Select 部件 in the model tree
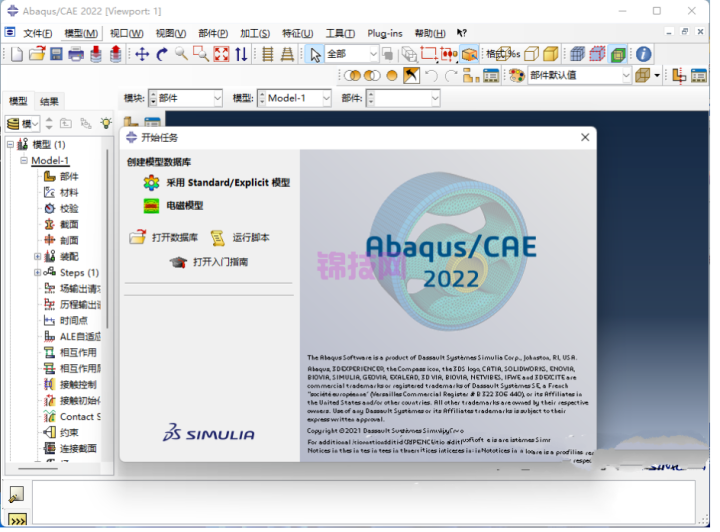Screen dimensions: 720x532 [x=69, y=176]
